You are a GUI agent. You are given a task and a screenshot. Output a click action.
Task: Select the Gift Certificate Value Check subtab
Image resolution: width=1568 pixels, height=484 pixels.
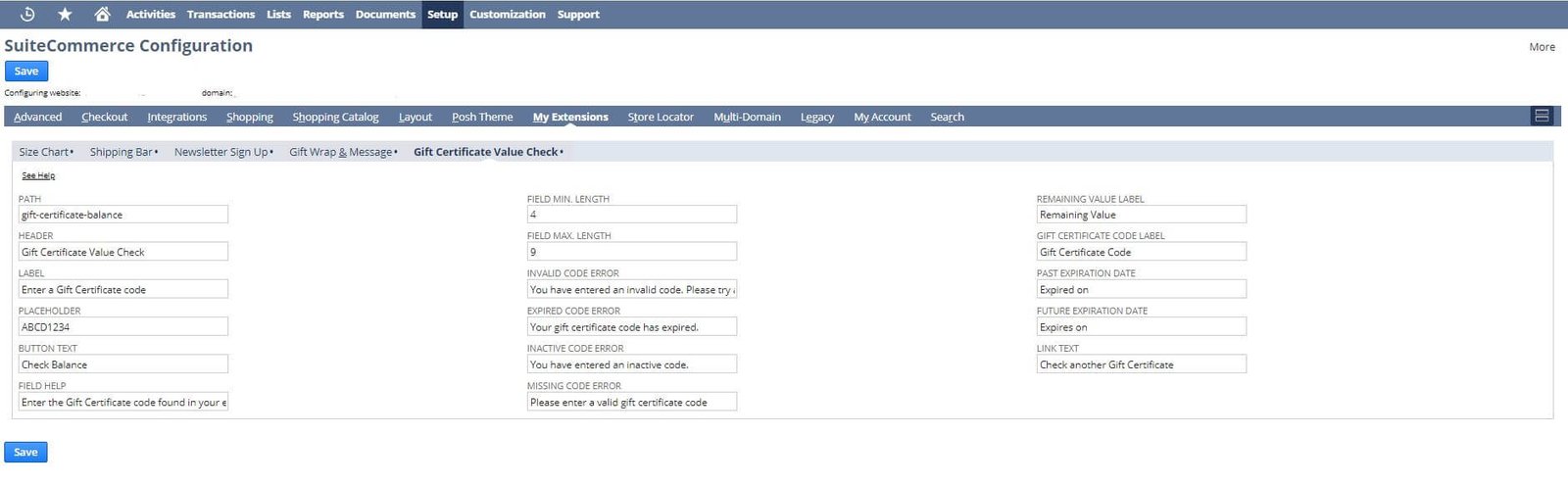(x=488, y=152)
